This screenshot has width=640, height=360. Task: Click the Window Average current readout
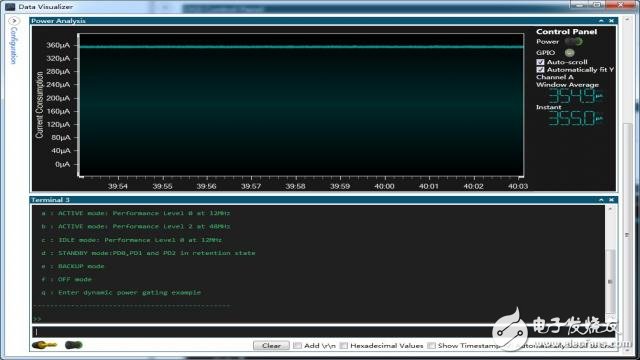(575, 96)
